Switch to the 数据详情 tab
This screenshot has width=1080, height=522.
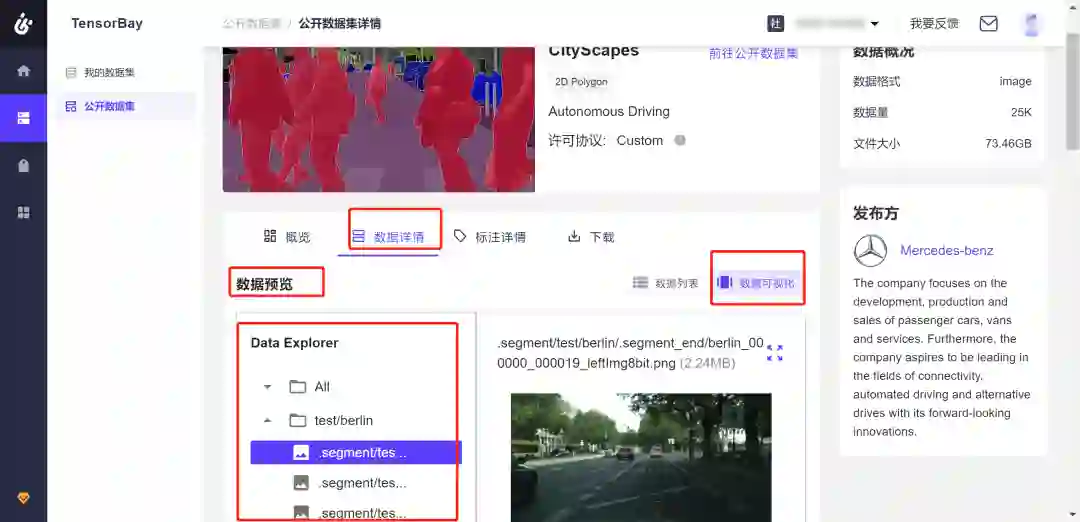pyautogui.click(x=387, y=237)
